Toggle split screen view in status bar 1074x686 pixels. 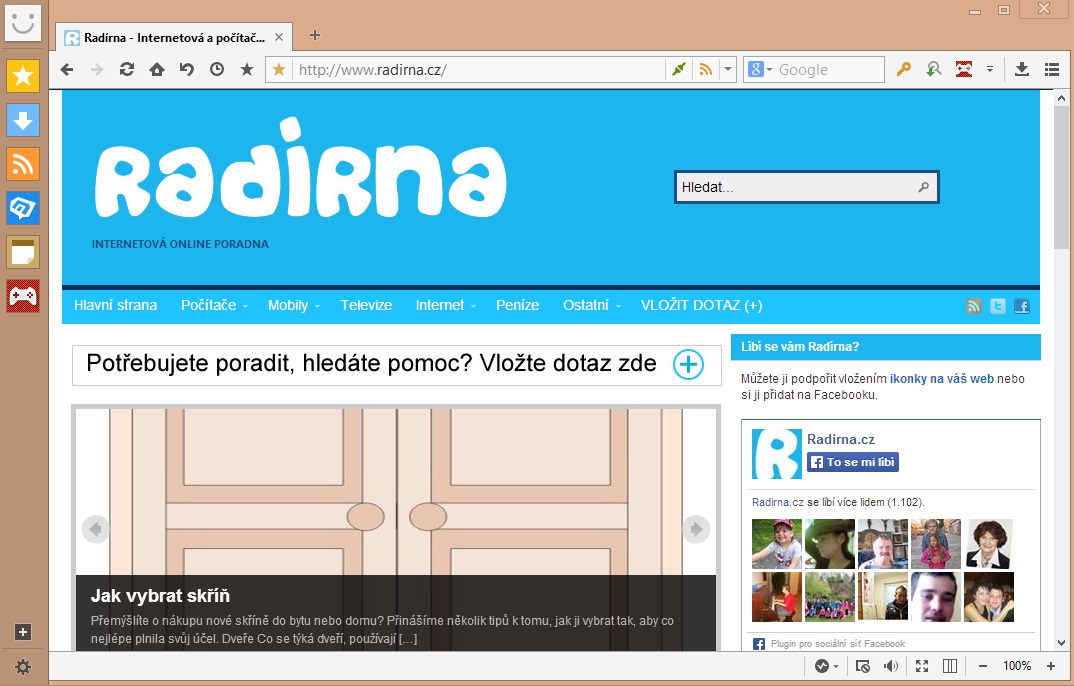pyautogui.click(x=950, y=666)
